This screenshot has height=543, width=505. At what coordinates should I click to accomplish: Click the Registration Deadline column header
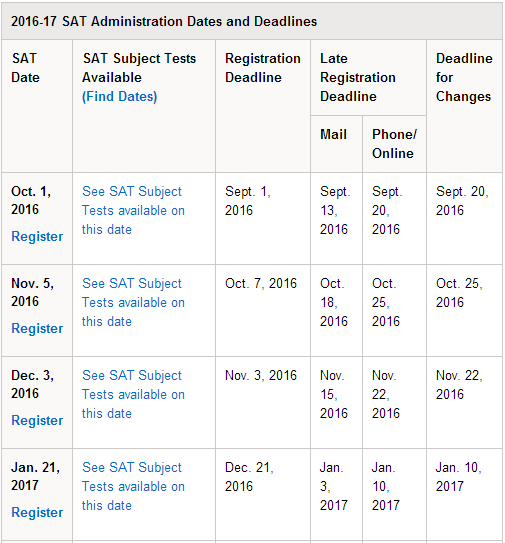(263, 68)
